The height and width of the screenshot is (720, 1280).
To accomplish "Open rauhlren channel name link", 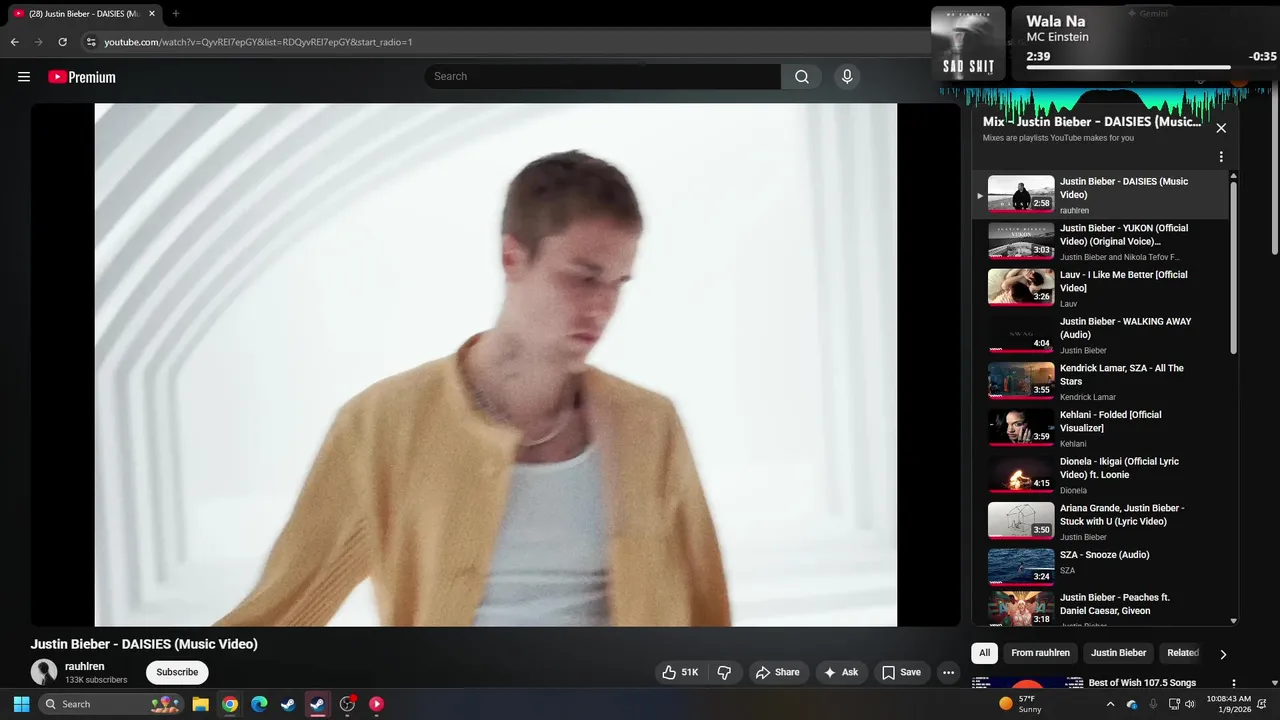I will point(85,666).
